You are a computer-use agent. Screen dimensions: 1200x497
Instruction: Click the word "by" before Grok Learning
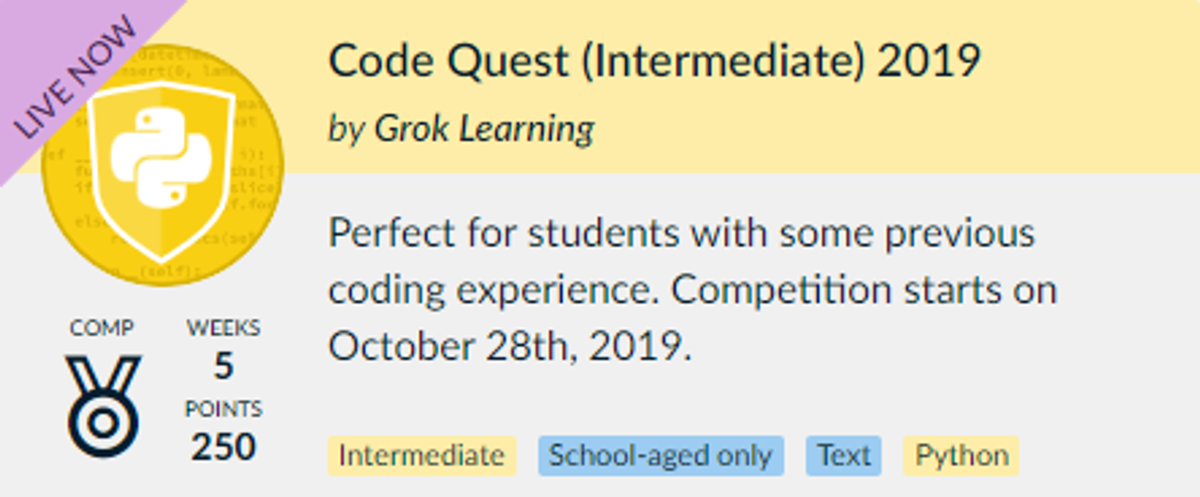click(x=346, y=128)
